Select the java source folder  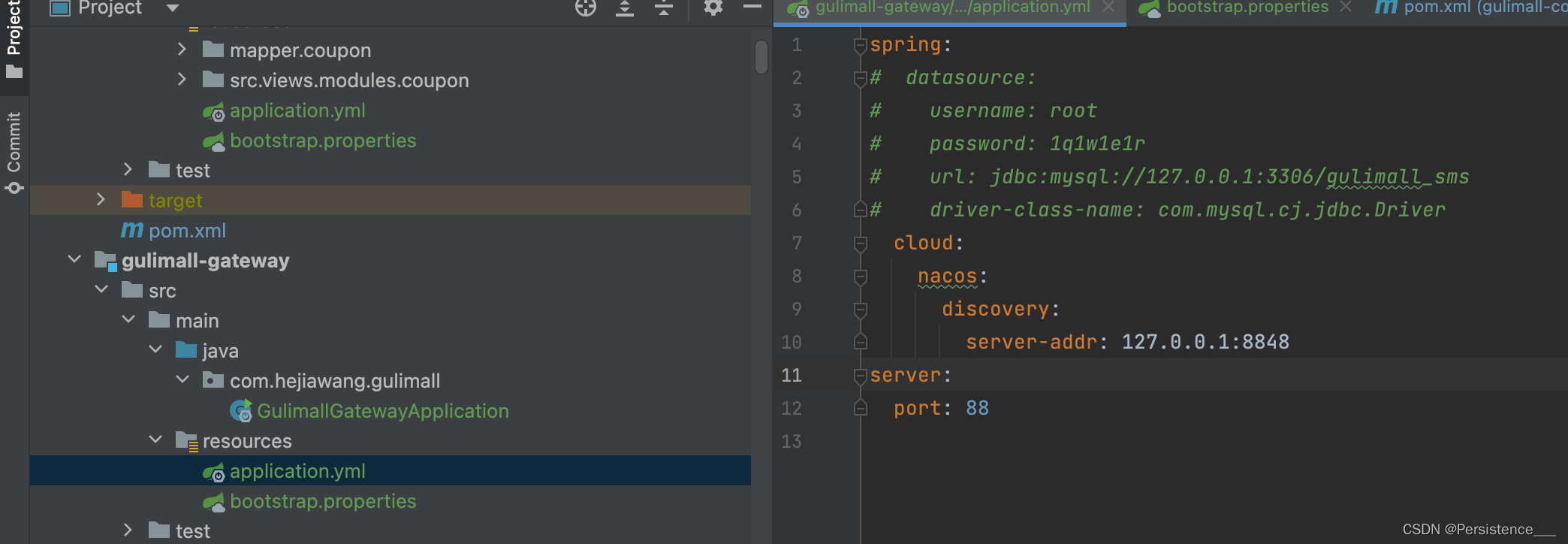(220, 351)
